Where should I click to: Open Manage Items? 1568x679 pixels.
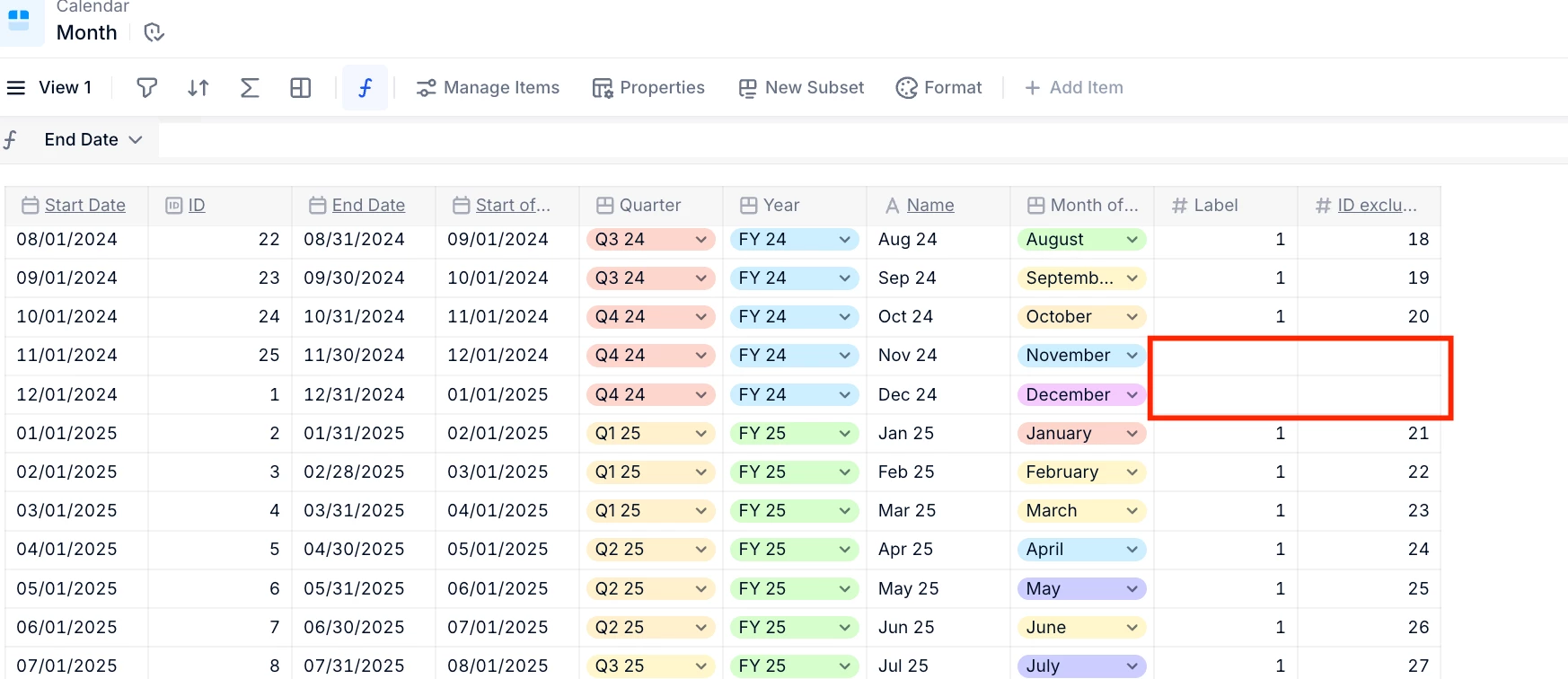pyautogui.click(x=488, y=87)
